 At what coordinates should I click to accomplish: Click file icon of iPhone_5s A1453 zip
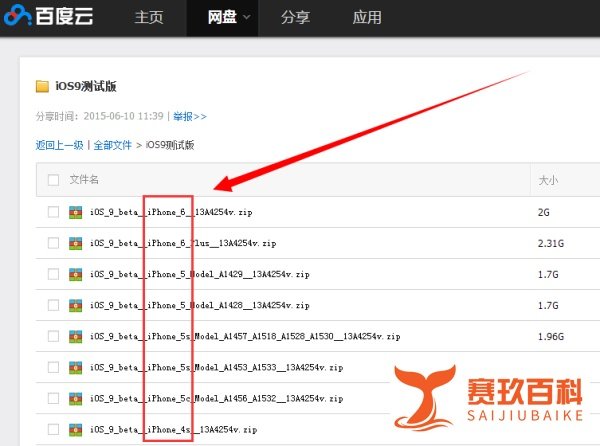coord(75,368)
